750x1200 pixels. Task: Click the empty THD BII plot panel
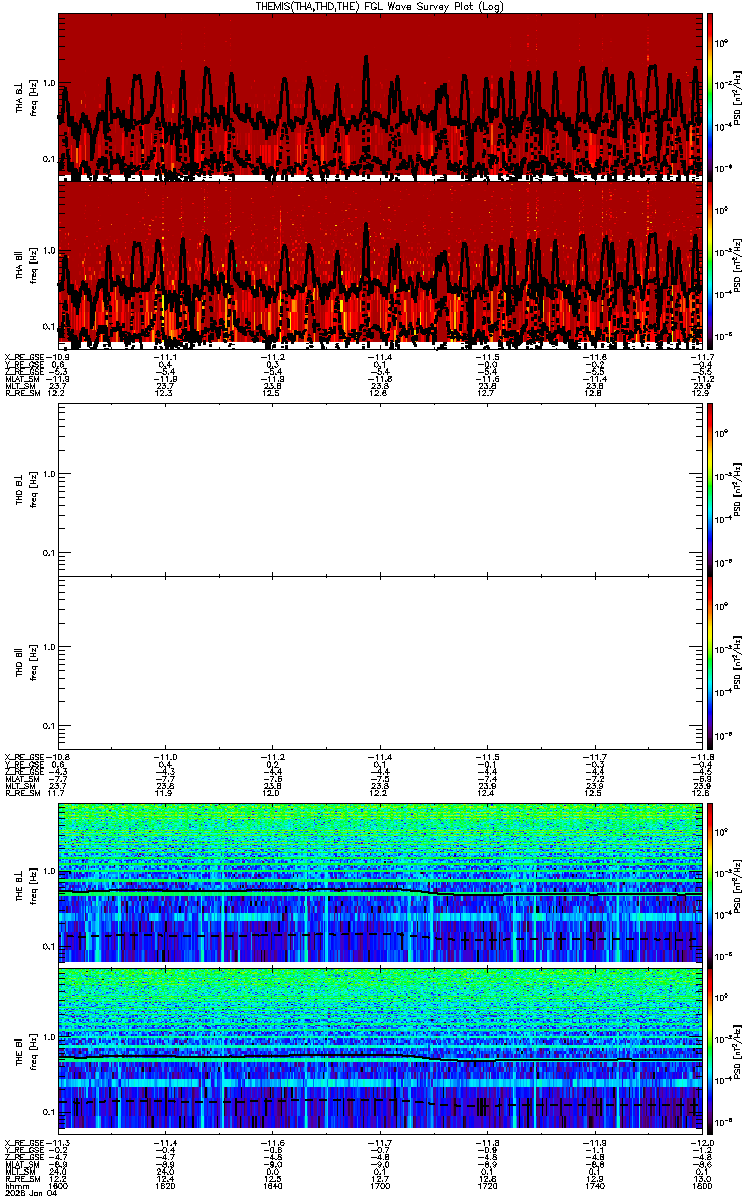[x=380, y=662]
